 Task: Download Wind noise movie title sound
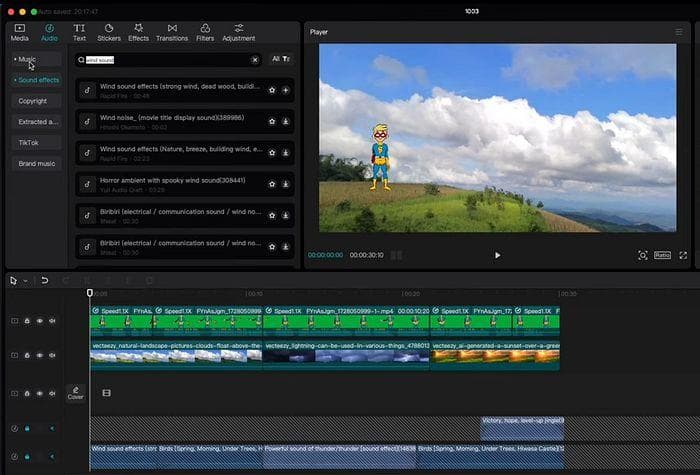(x=285, y=121)
